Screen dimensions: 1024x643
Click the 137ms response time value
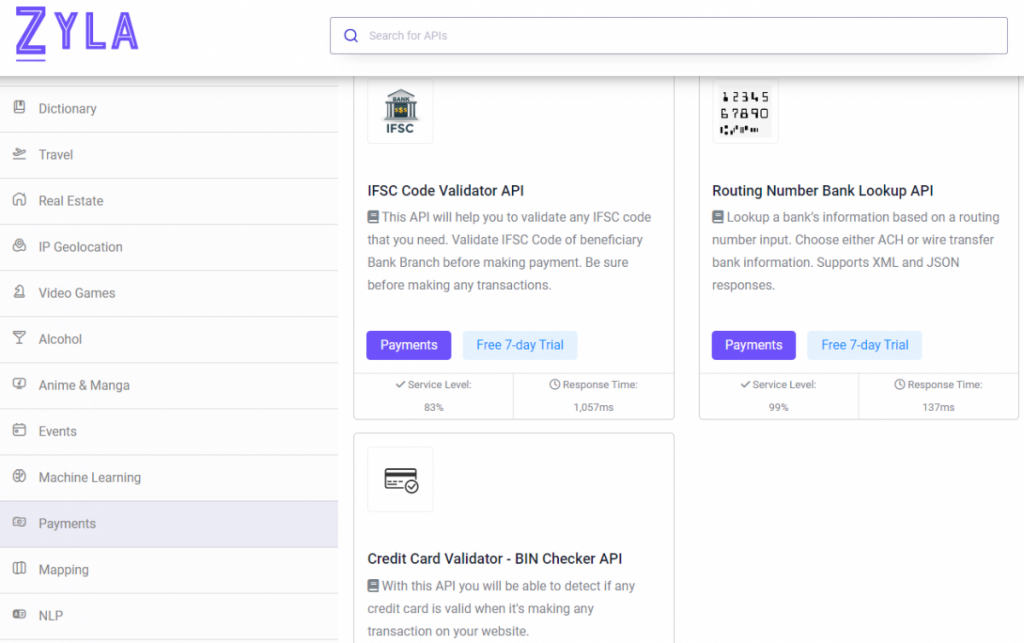pyautogui.click(x=938, y=407)
